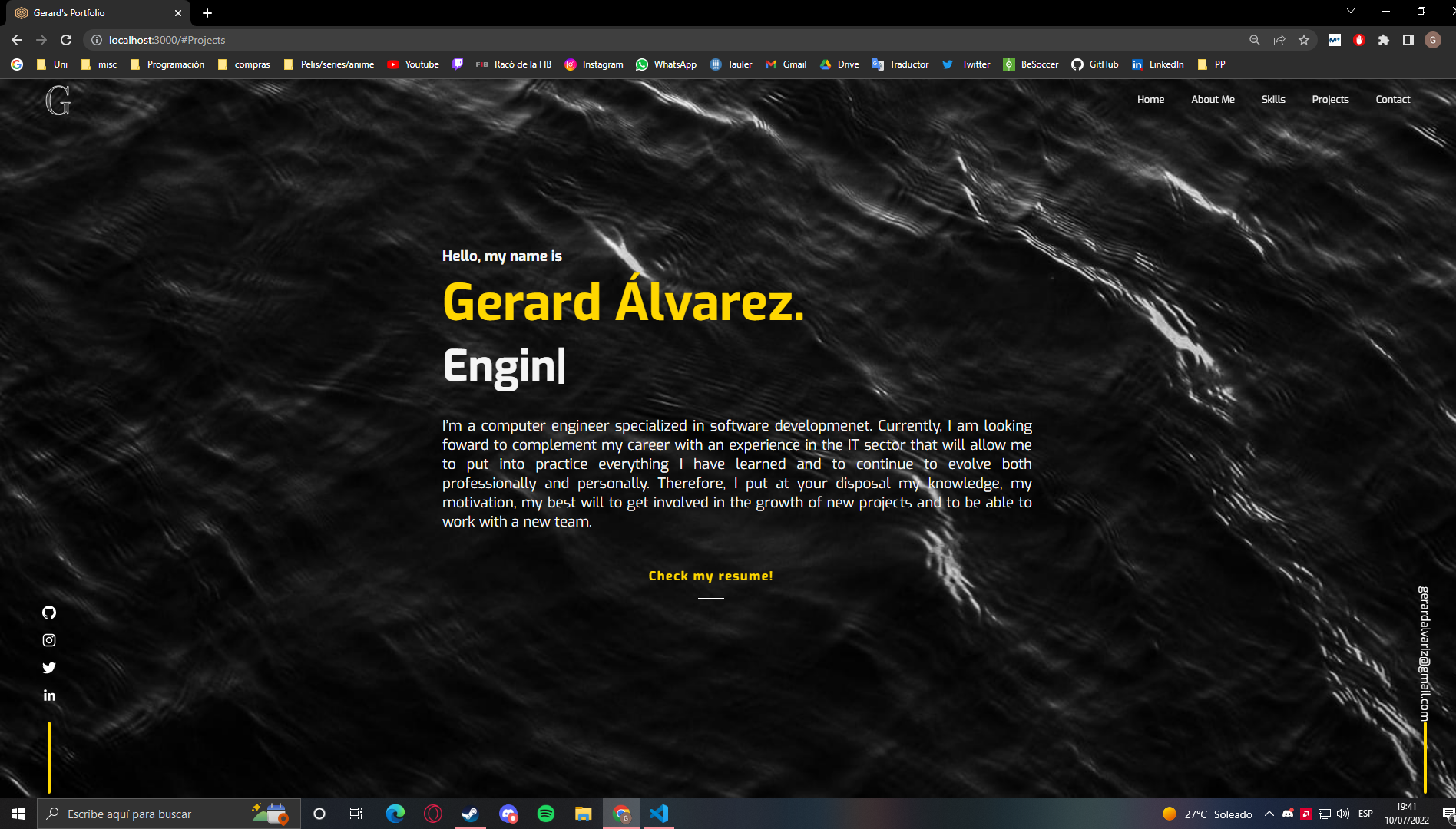Open the YouTube bookmark

413,64
